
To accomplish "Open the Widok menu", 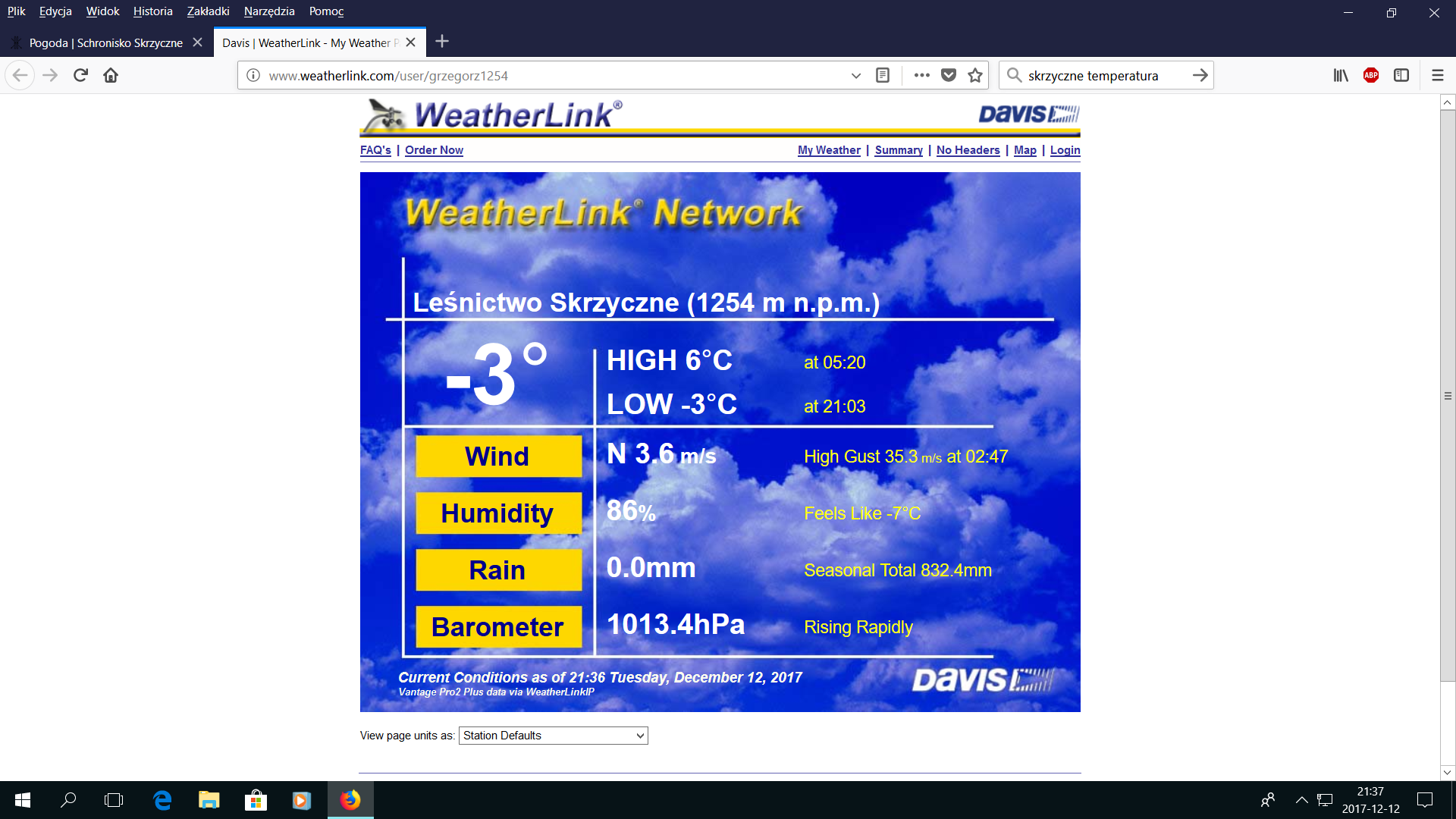I will pos(102,11).
